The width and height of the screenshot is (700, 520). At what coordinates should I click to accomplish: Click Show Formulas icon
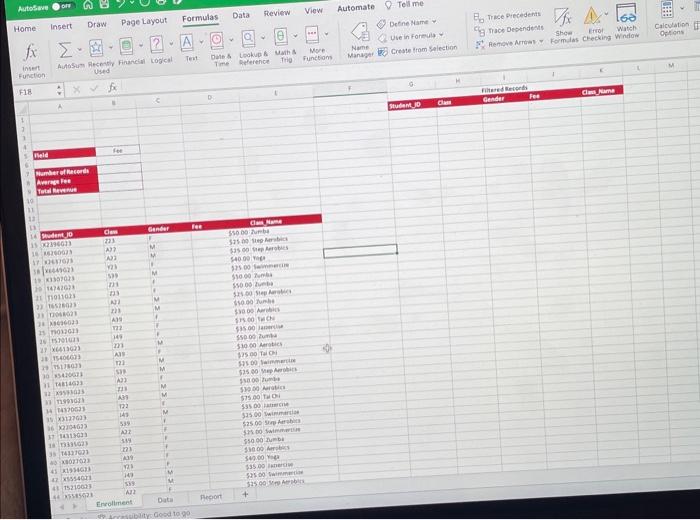tap(562, 18)
